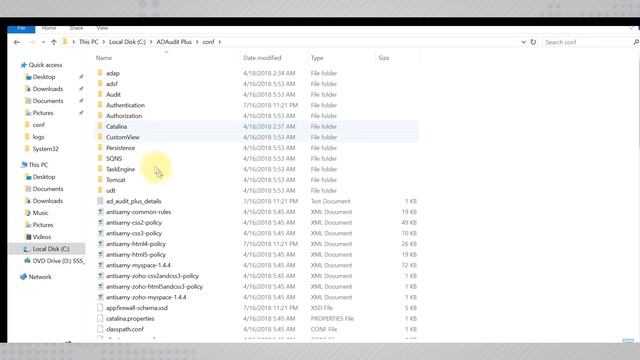Open the View ribbon tab
Viewport: 640px width, 360px height.
pos(102,28)
